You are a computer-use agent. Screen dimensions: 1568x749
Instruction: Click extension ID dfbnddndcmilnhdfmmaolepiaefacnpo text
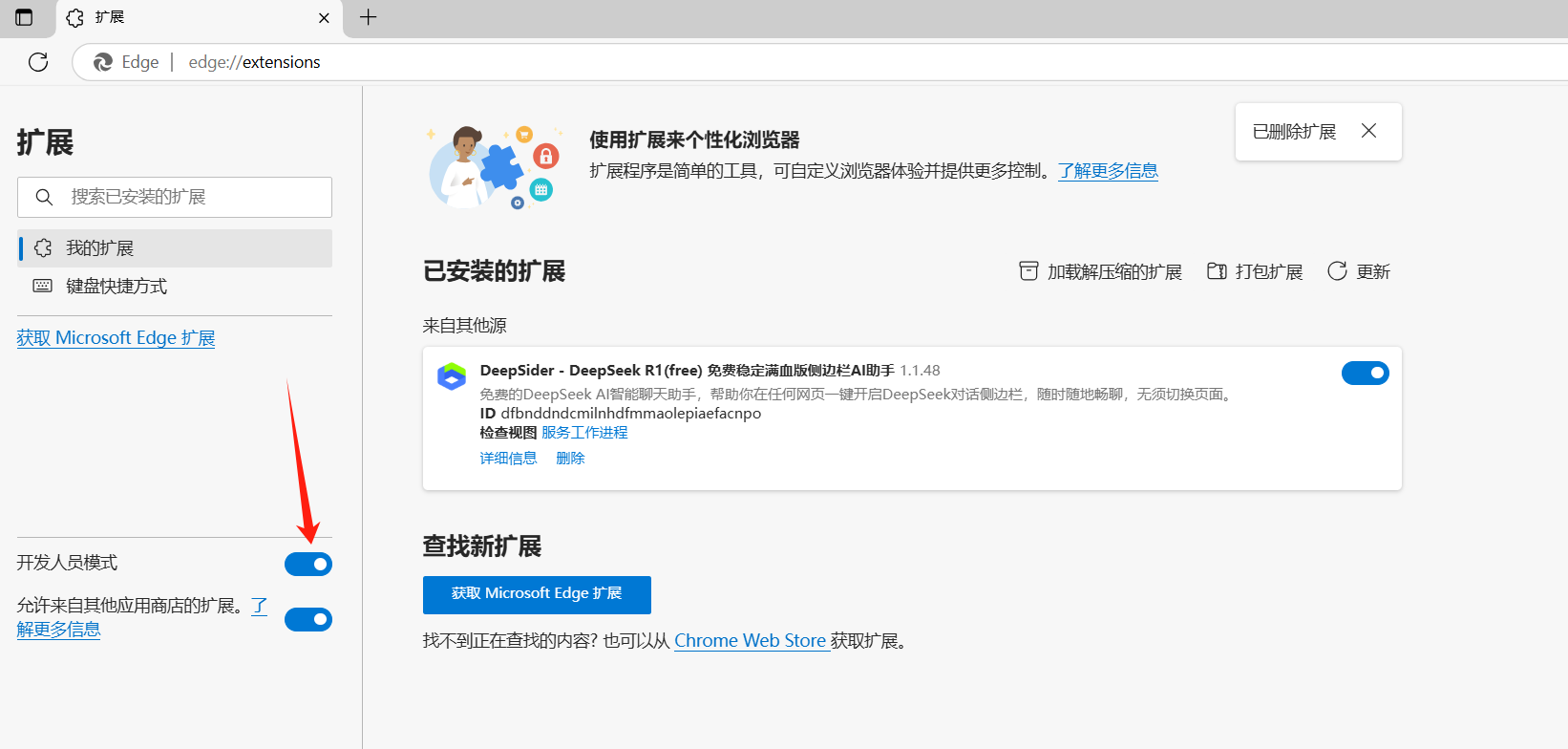(631, 414)
